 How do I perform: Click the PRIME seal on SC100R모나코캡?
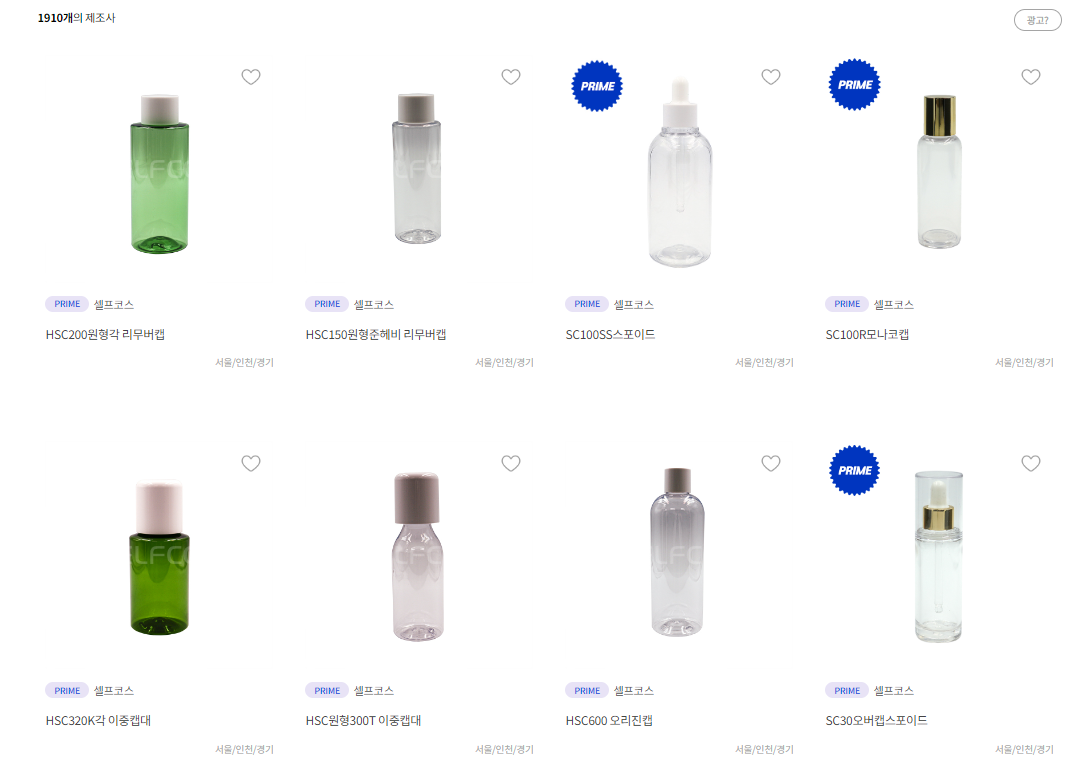855,85
